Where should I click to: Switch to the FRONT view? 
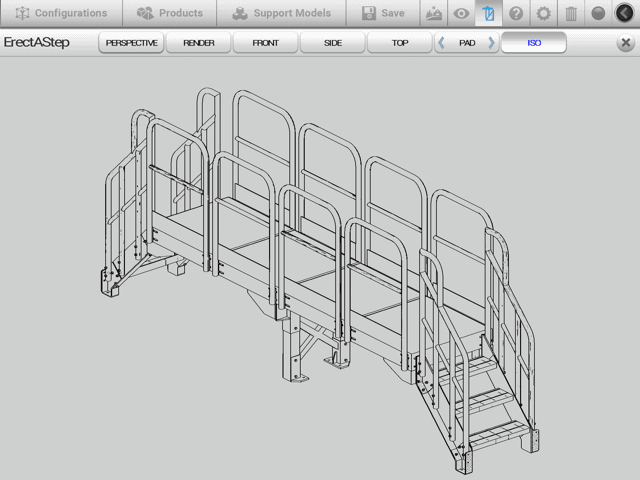coord(266,43)
